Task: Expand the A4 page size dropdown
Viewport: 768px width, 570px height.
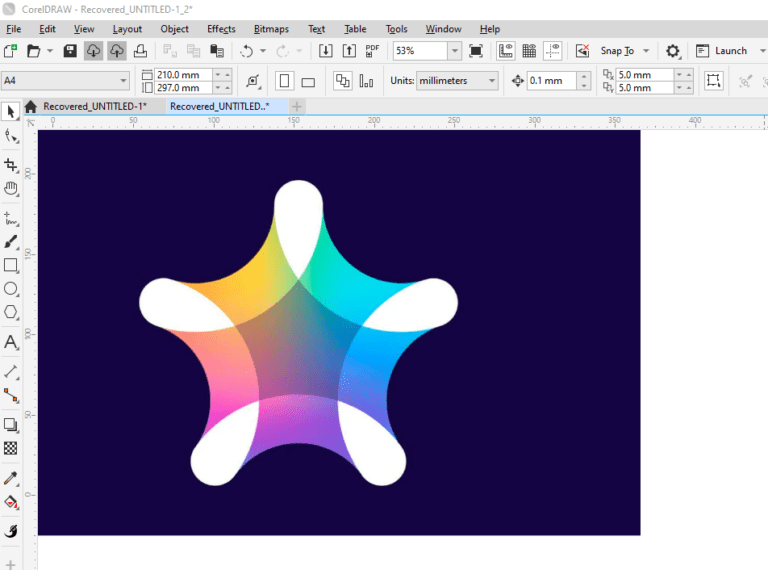Action: click(123, 81)
